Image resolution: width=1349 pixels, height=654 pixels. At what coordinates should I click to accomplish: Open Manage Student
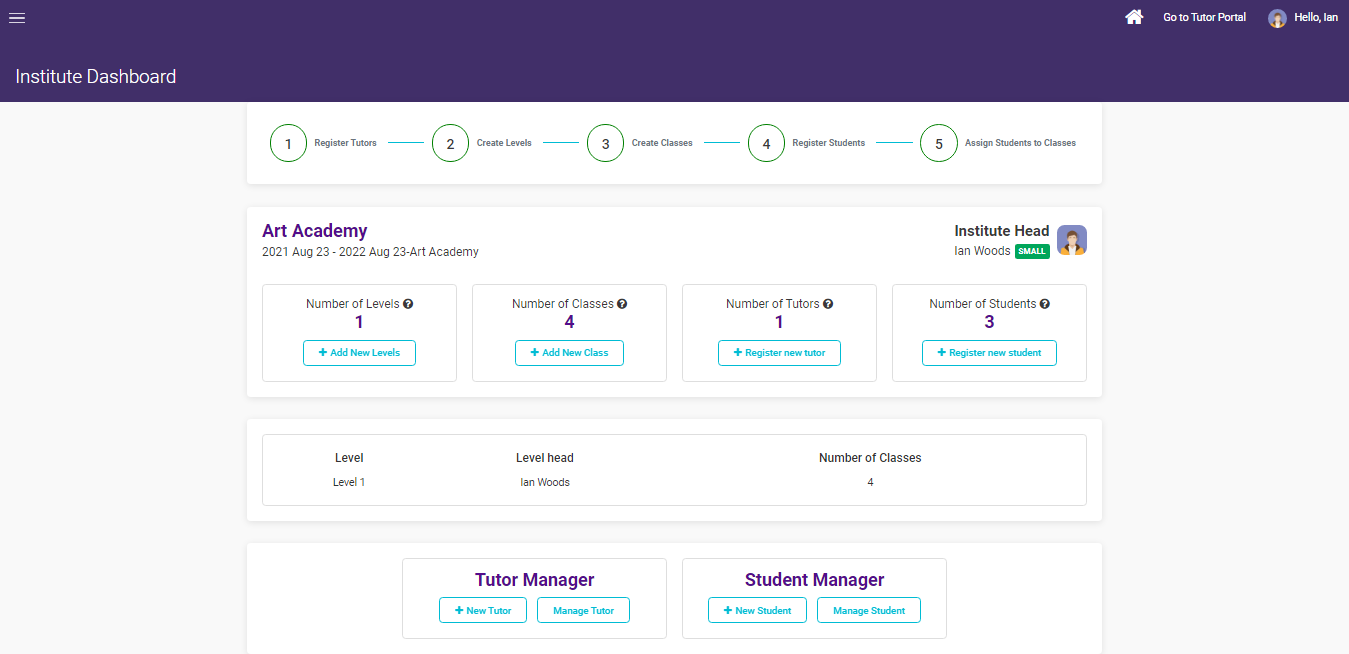tap(868, 610)
